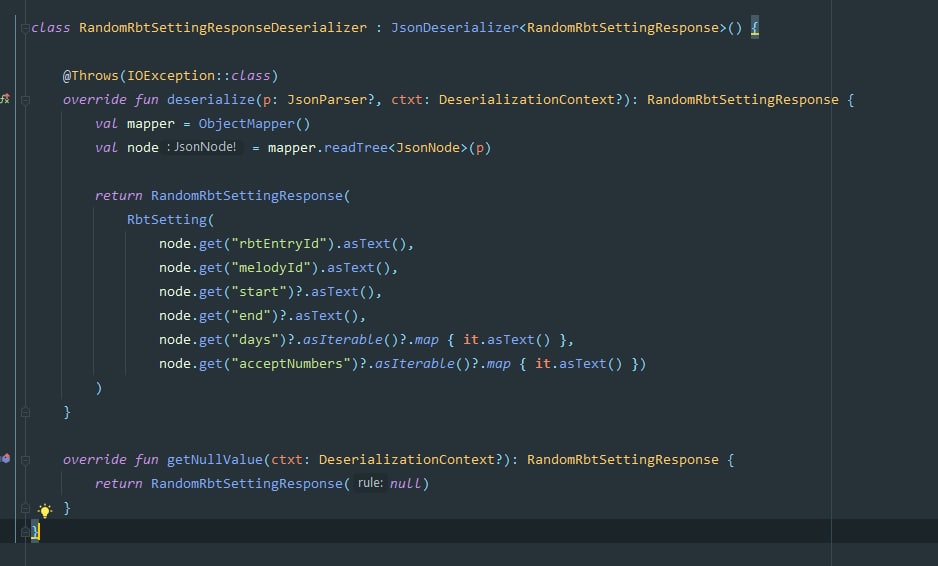Image resolution: width=938 pixels, height=566 pixels.
Task: Click fold end marker beside the light bulb
Action: coord(25,508)
